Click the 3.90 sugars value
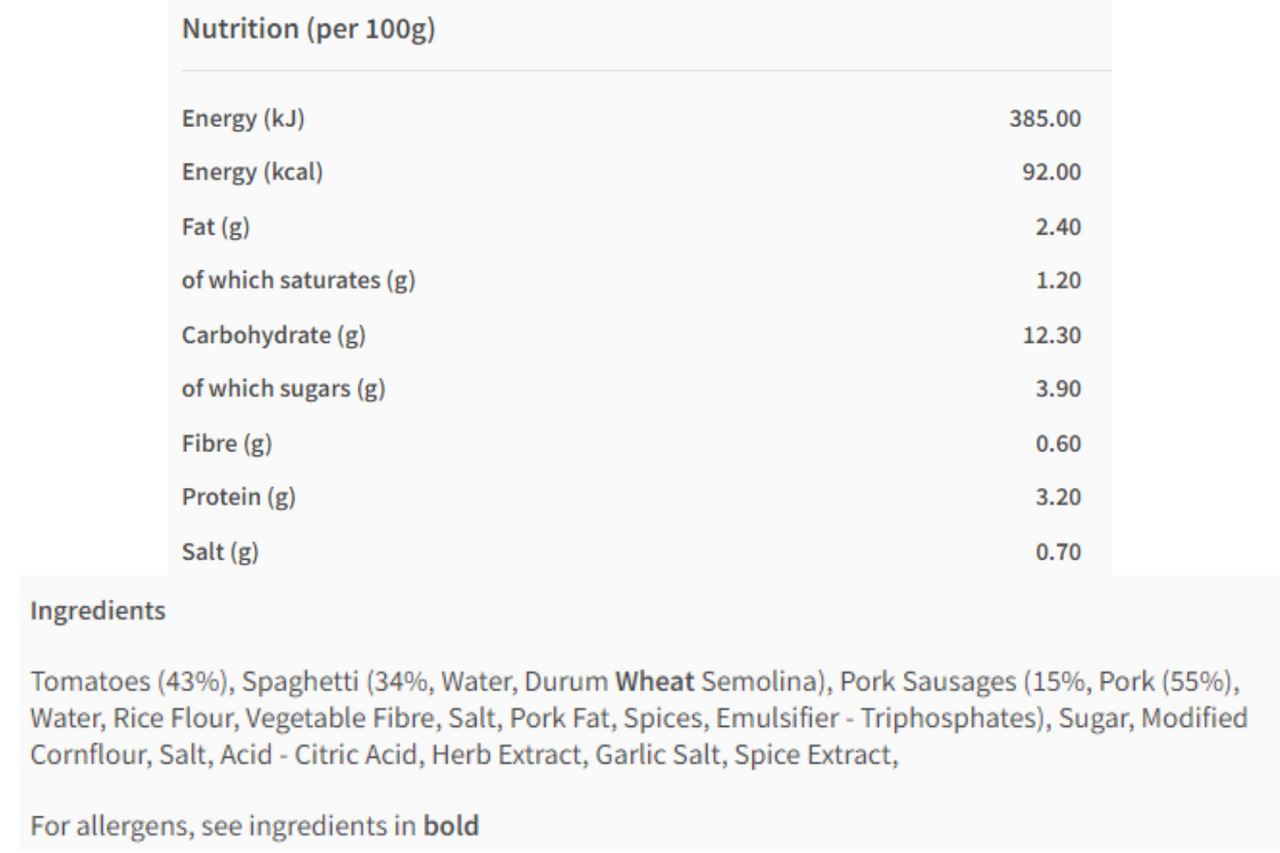 tap(1058, 389)
